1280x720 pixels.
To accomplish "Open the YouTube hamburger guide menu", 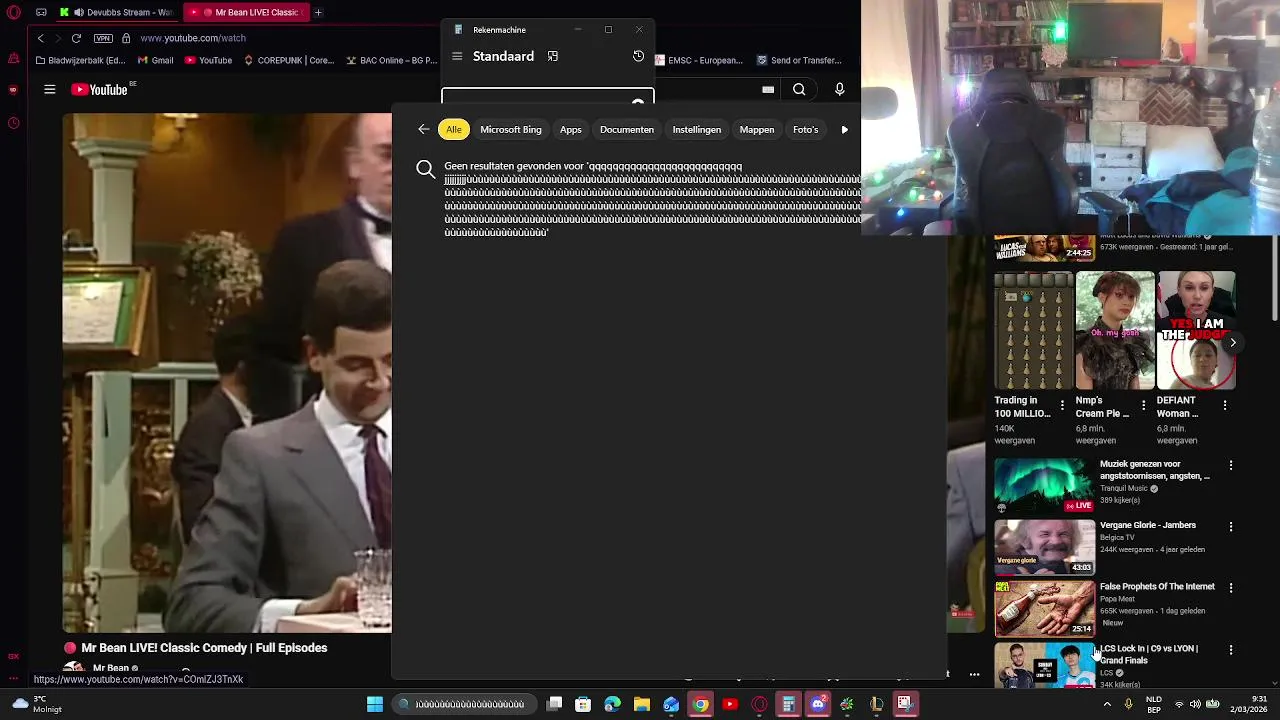I will pyautogui.click(x=49, y=90).
